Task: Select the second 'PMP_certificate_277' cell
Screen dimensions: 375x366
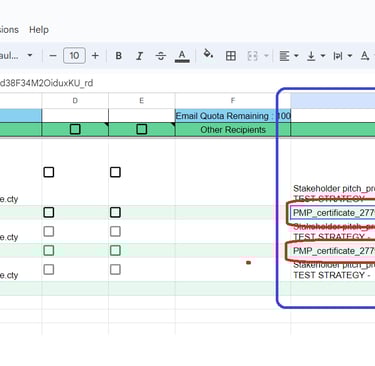Action: 333,251
